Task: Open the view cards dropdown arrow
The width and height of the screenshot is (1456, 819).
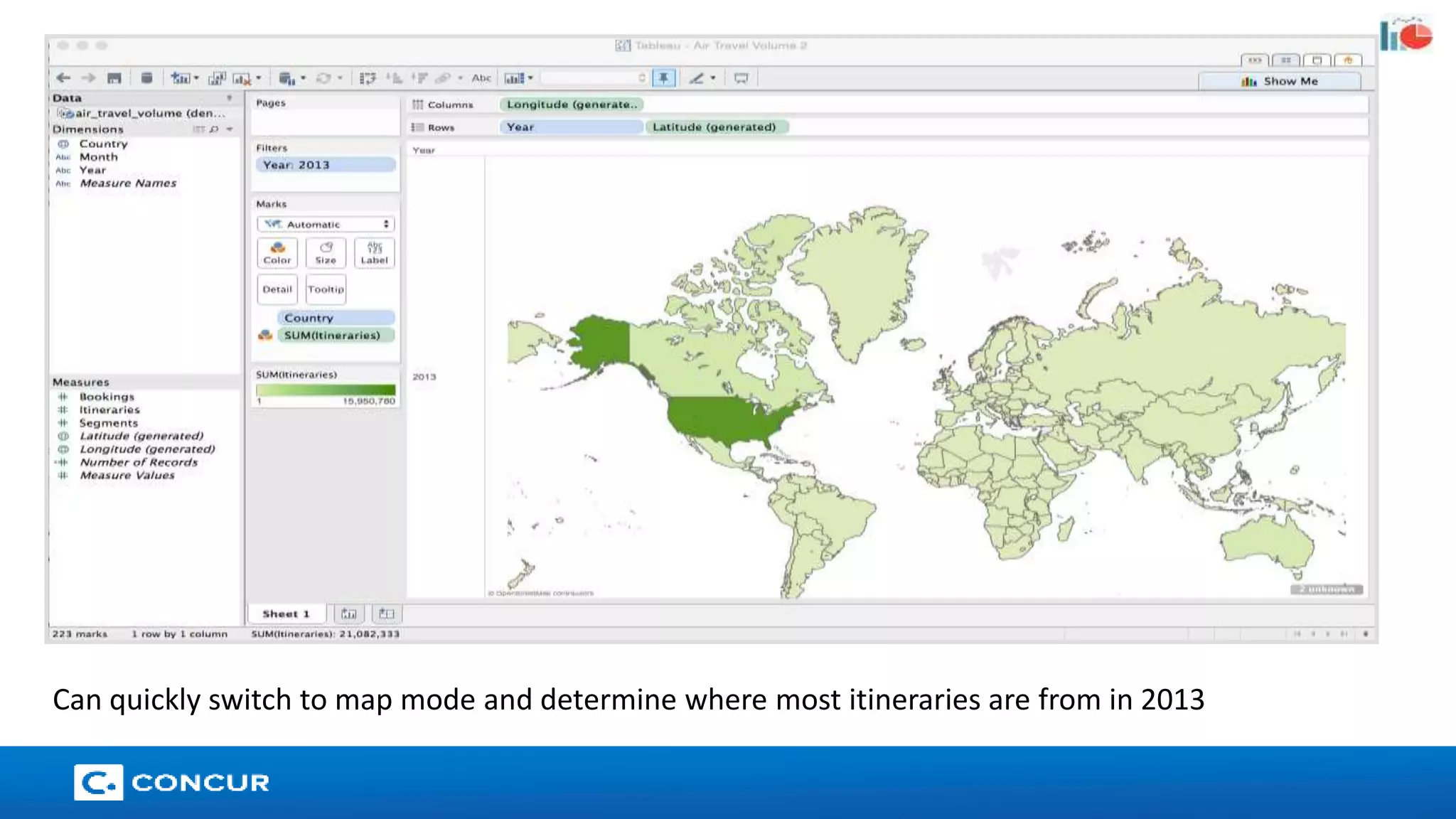Action: (530, 78)
